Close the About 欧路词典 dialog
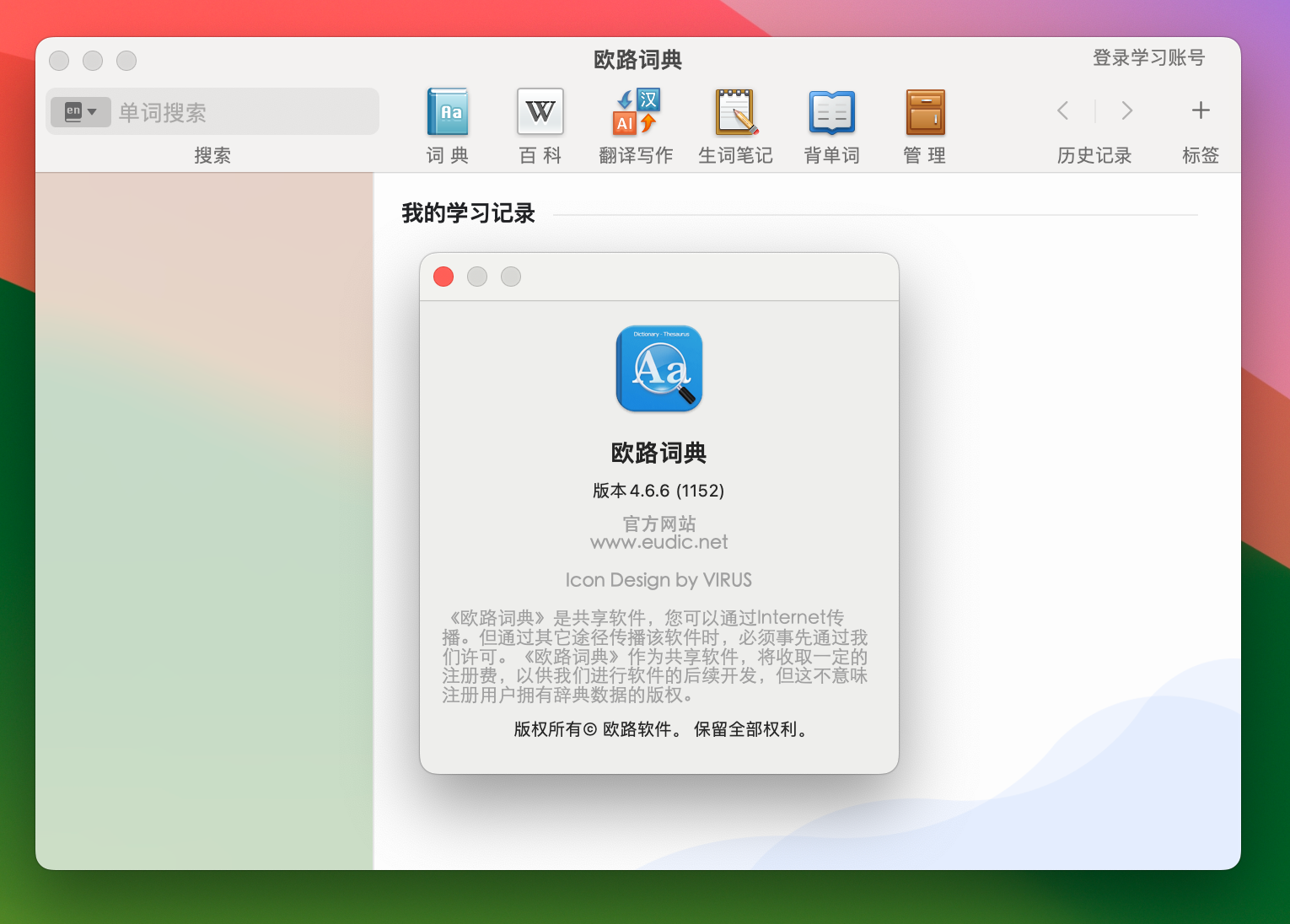 443,277
